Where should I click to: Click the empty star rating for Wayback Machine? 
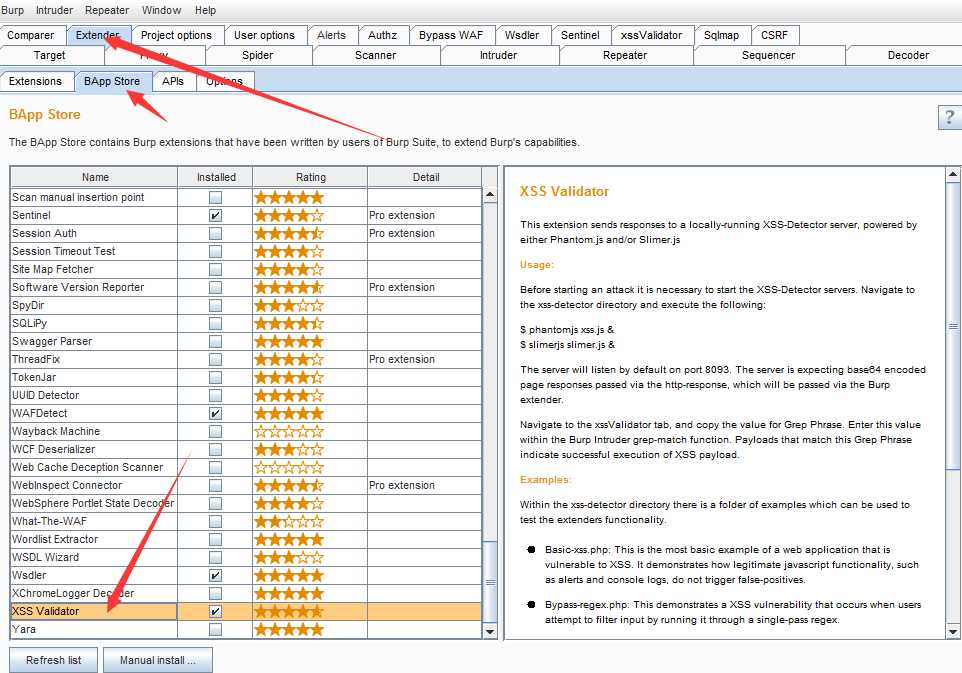pyautogui.click(x=289, y=431)
